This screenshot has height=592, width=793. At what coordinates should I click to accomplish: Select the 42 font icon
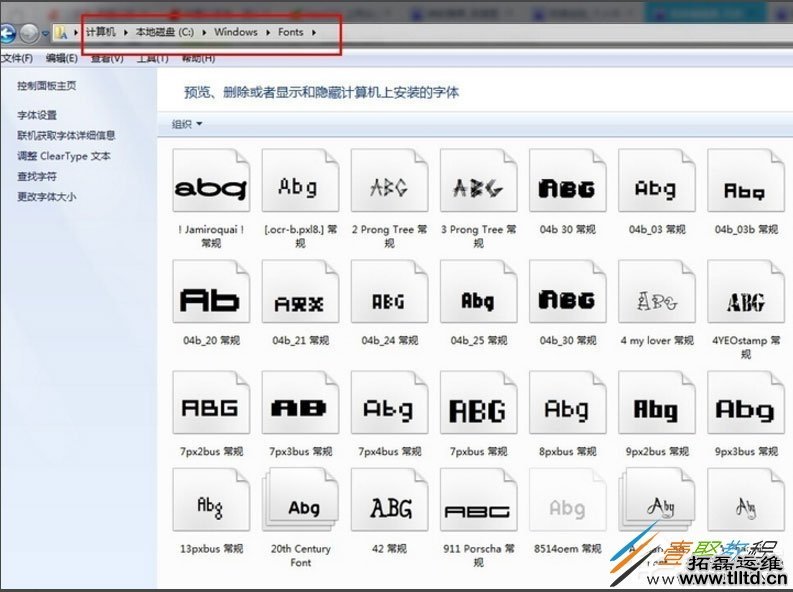(x=389, y=499)
